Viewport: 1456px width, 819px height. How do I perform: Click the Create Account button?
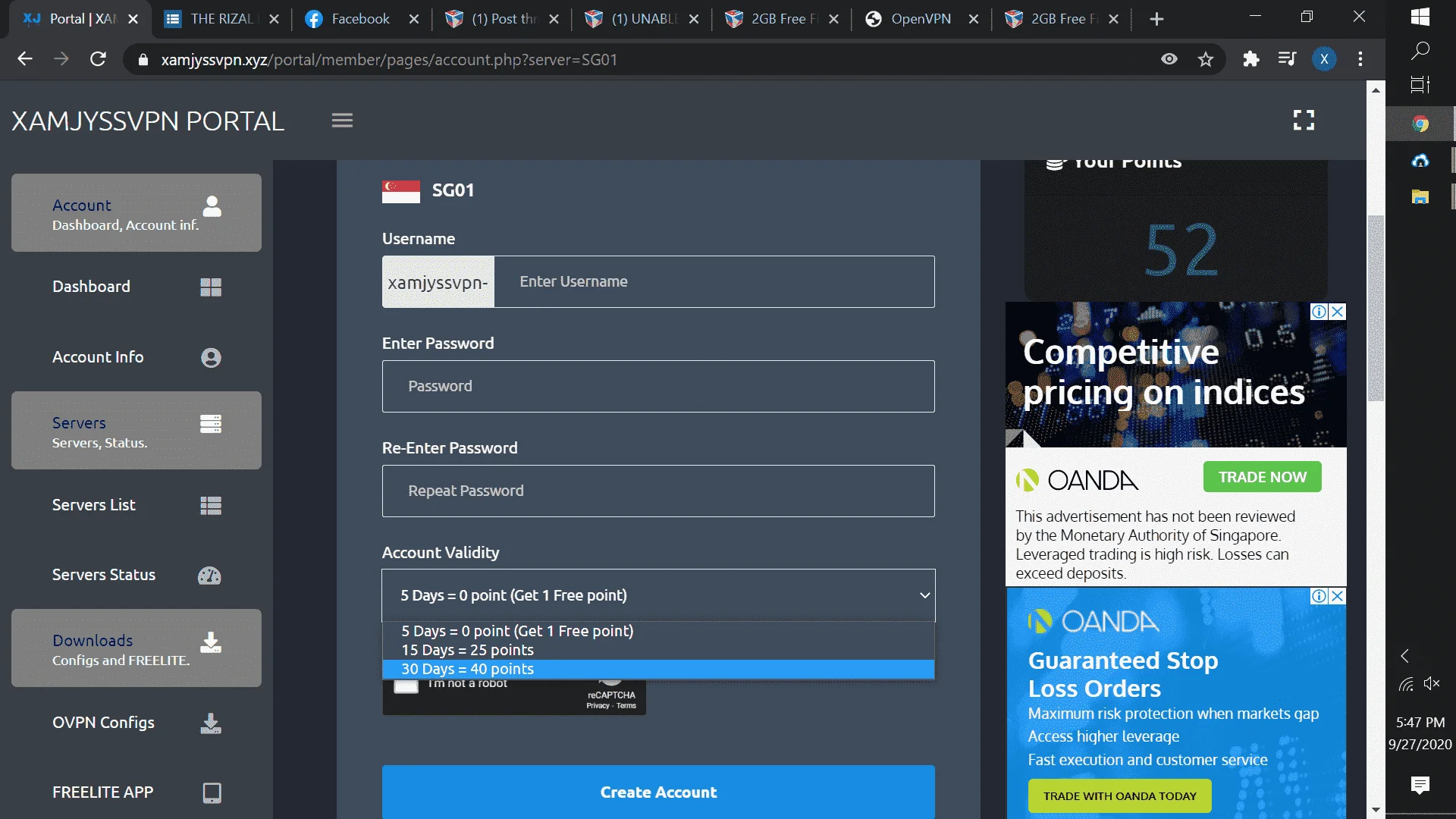tap(658, 792)
